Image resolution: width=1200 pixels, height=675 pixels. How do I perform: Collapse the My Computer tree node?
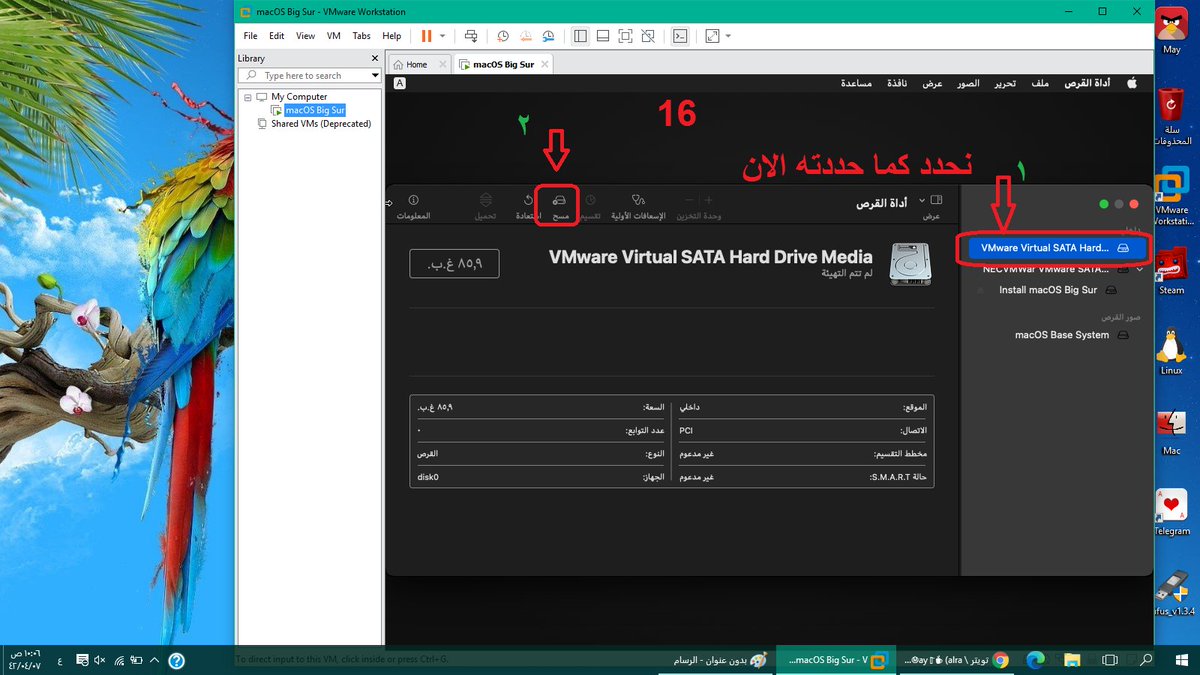(247, 97)
